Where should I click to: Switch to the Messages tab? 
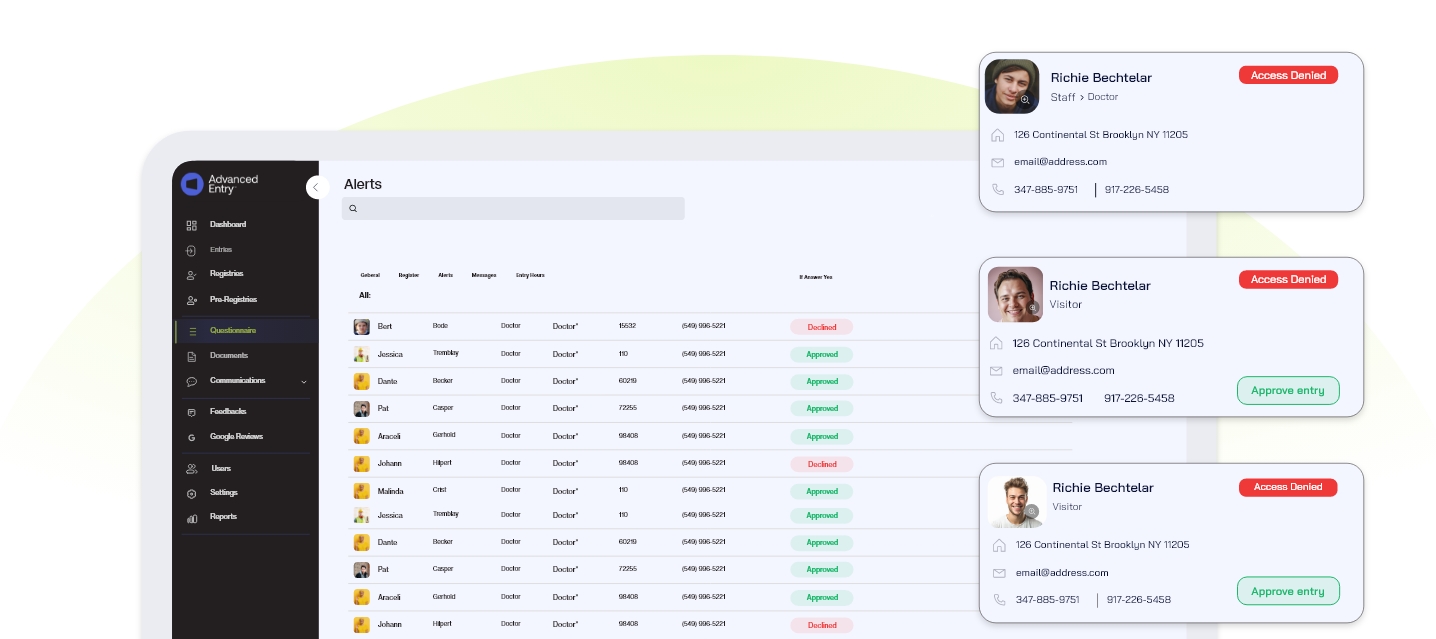(484, 275)
